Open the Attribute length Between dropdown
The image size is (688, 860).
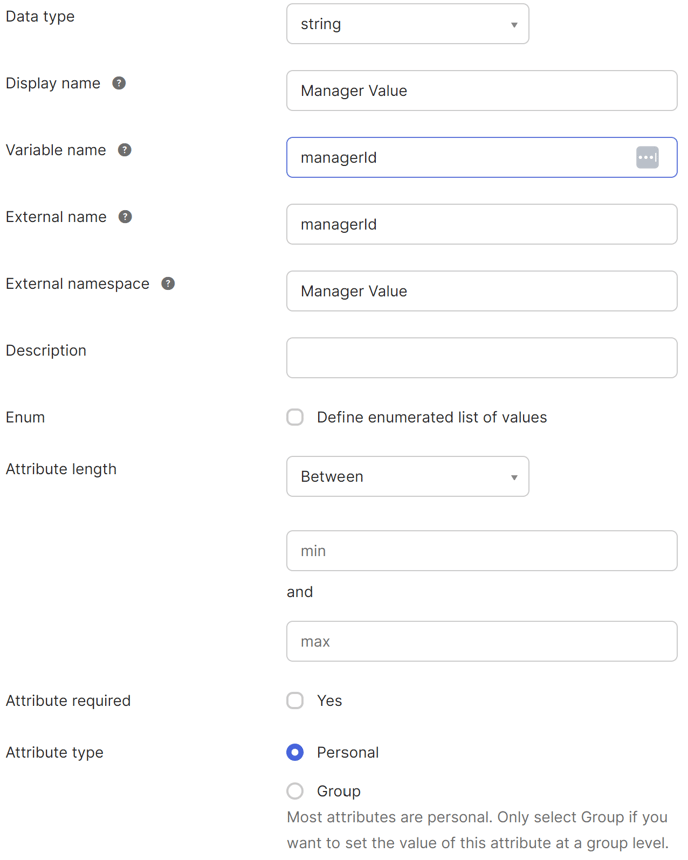tap(408, 477)
